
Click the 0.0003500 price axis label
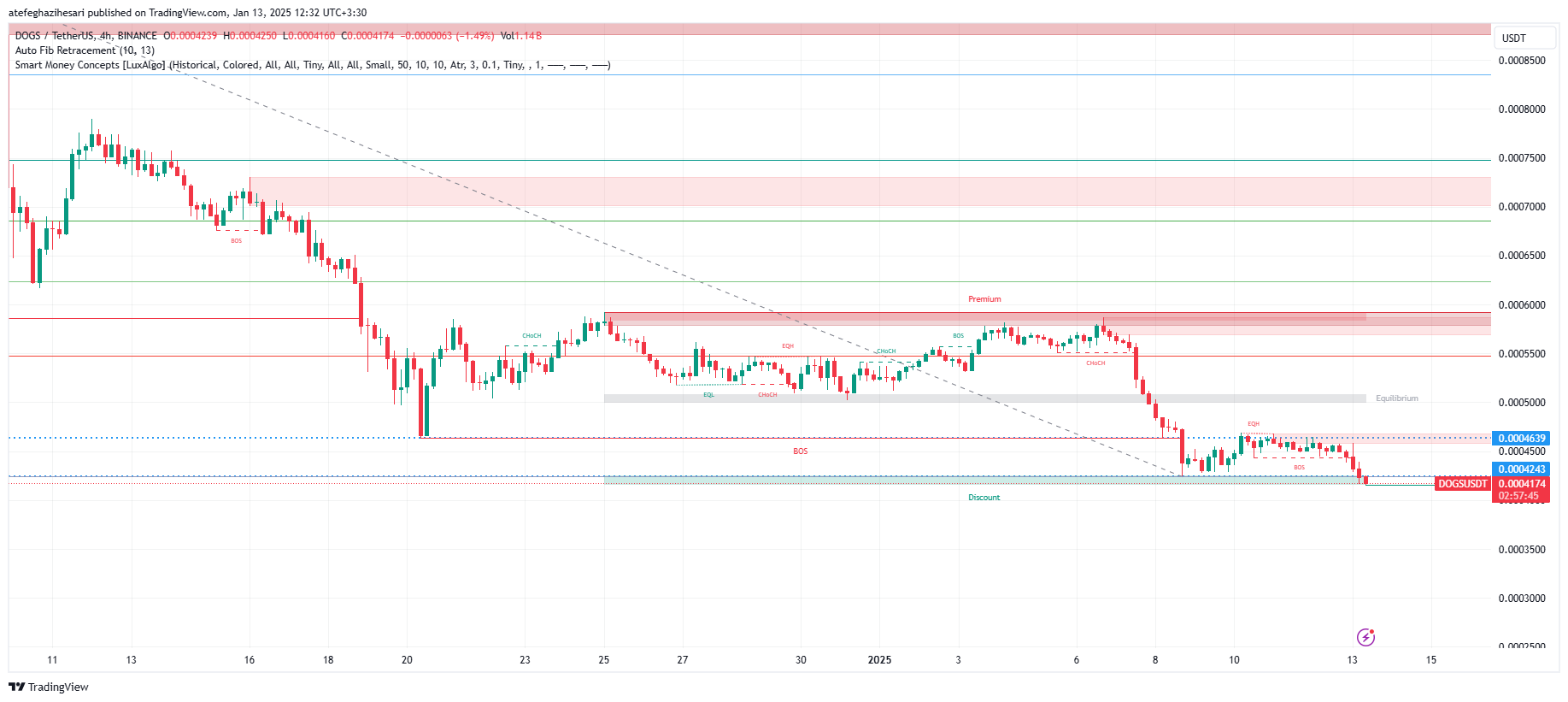(x=1522, y=550)
